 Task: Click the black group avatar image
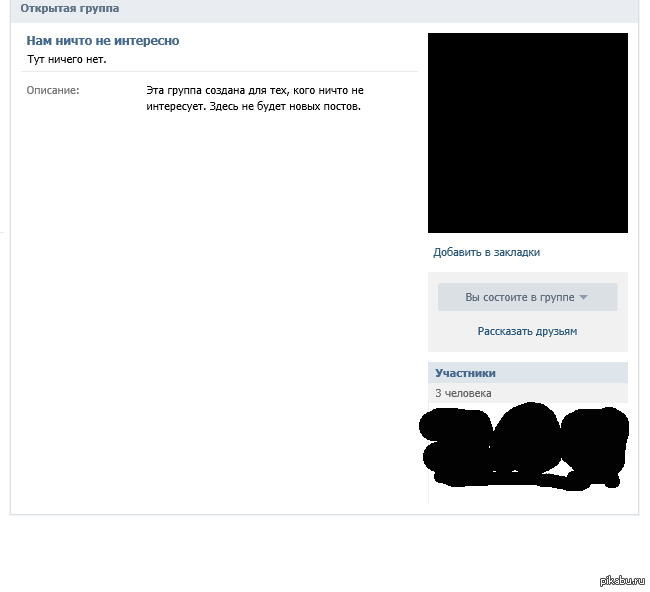(527, 133)
